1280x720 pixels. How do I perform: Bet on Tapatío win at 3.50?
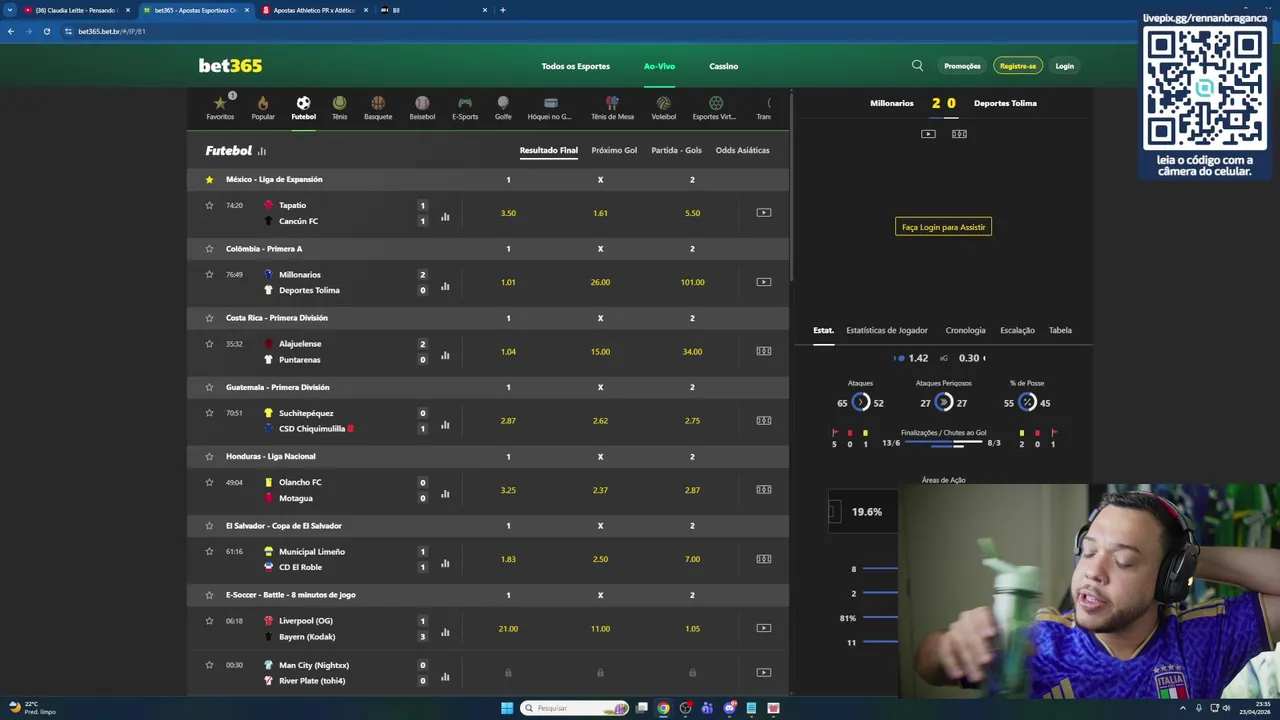(x=508, y=213)
